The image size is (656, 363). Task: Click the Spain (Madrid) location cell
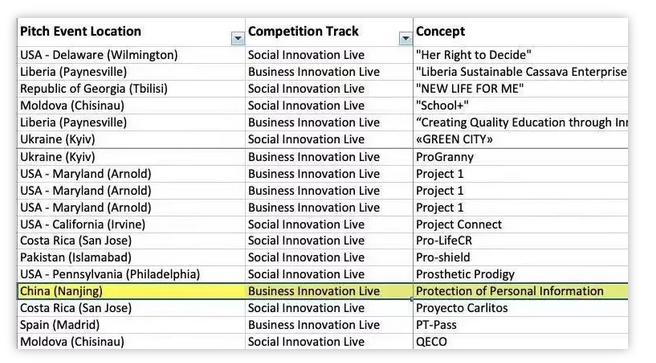131,325
